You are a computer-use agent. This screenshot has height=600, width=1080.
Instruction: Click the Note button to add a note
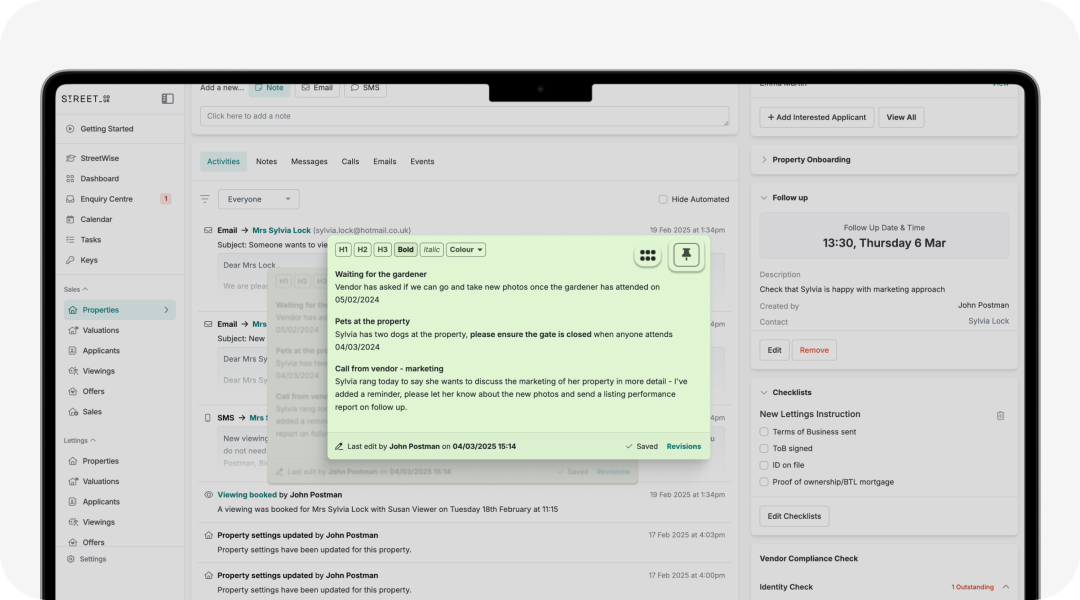269,88
